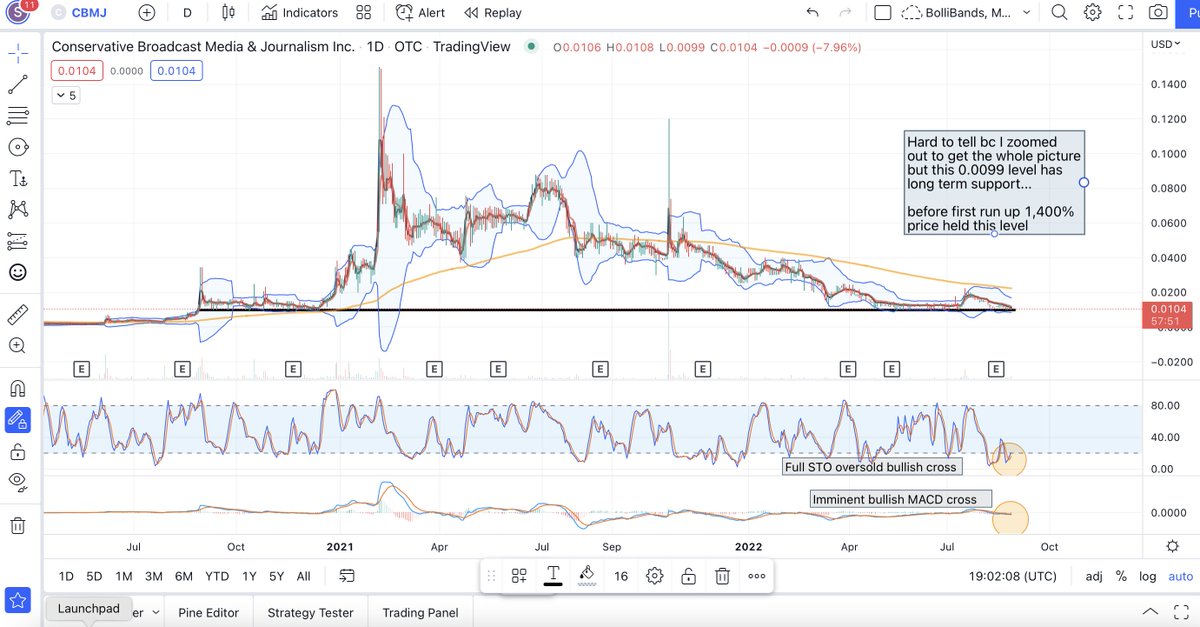
Task: Open the layout setup square icon
Action: click(x=882, y=13)
